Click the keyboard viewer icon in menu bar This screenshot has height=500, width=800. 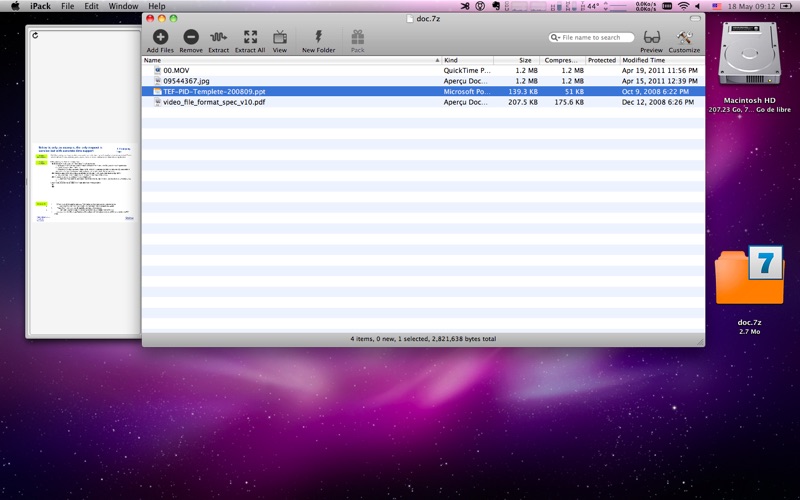(667, 6)
